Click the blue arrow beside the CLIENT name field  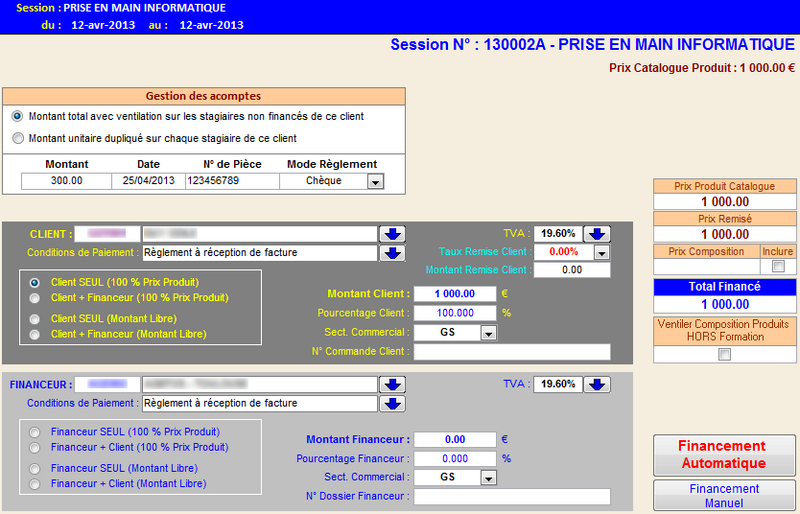[392, 233]
